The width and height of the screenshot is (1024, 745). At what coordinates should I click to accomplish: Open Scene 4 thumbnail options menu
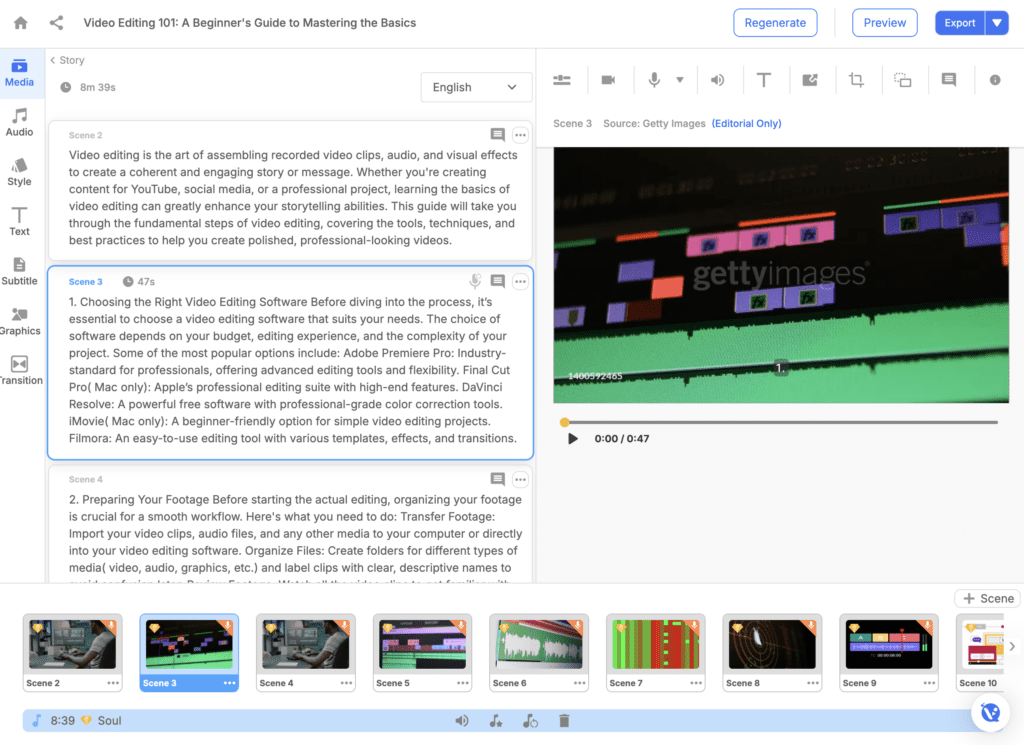[x=346, y=683]
